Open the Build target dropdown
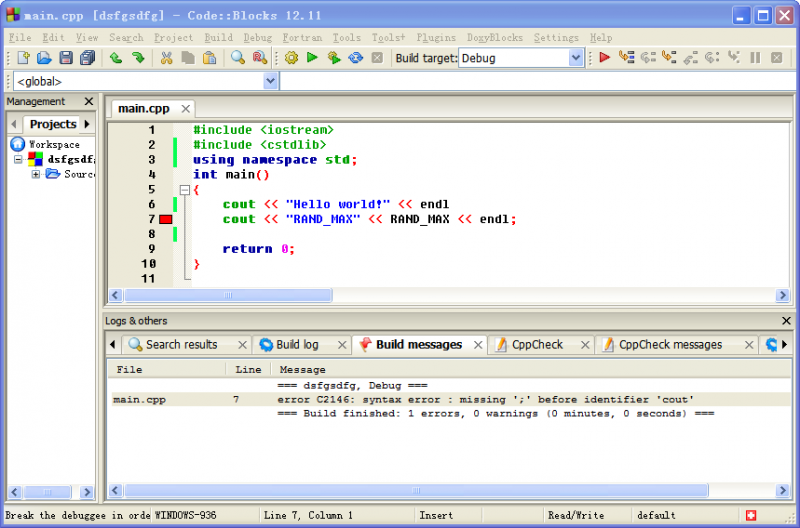Screen dimensions: 800x528 (575, 58)
